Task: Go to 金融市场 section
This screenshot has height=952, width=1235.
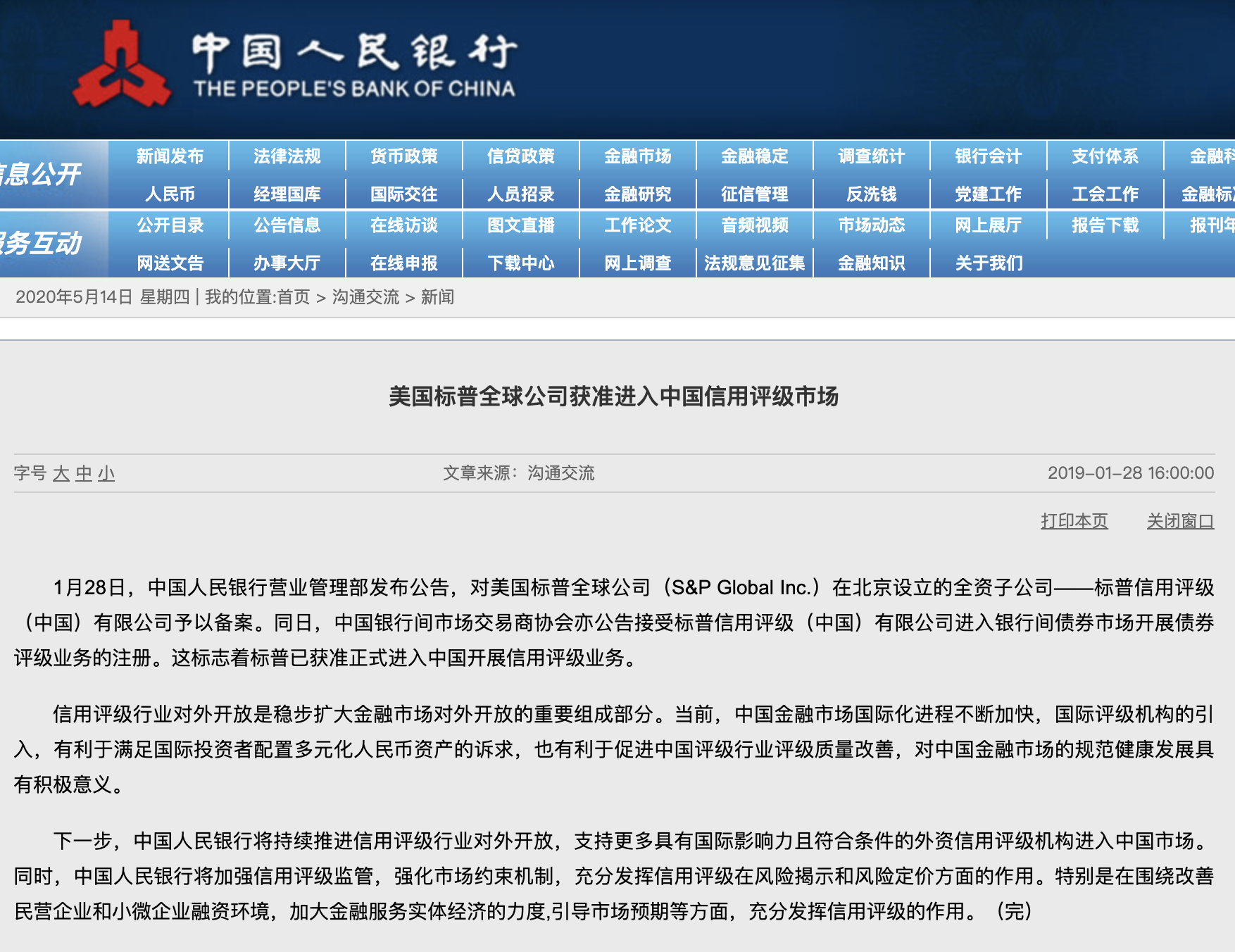Action: tap(637, 156)
